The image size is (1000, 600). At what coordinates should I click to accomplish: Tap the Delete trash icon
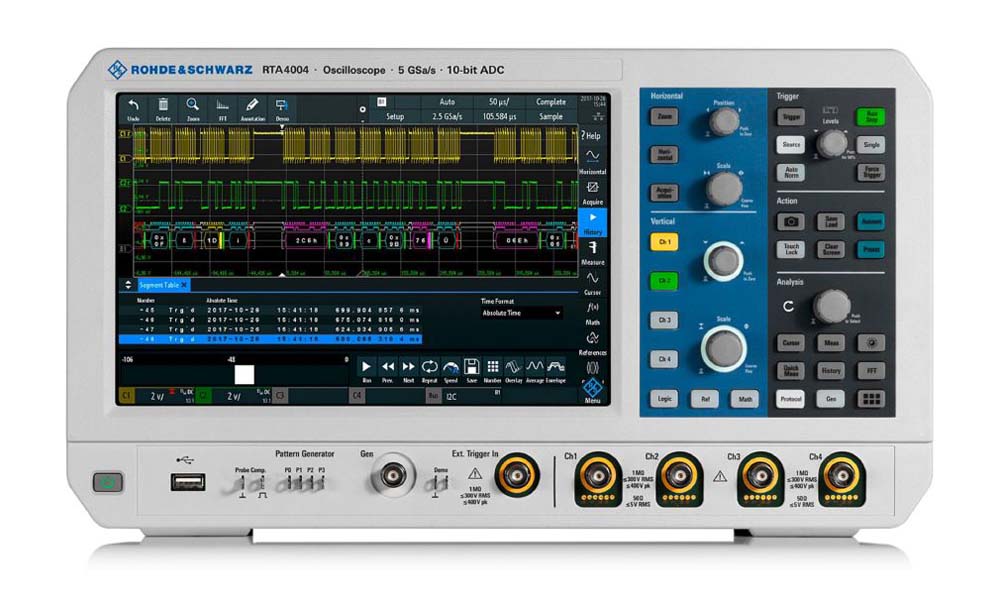(163, 105)
